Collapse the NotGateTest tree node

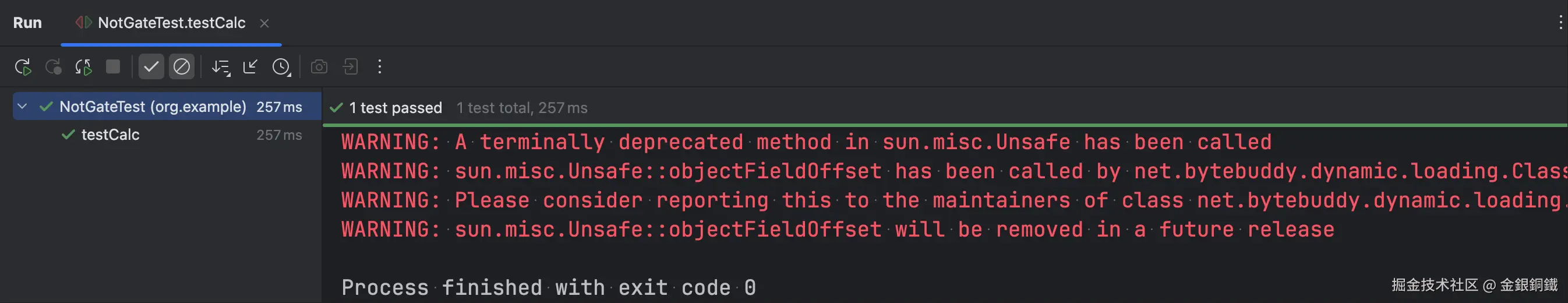23,107
